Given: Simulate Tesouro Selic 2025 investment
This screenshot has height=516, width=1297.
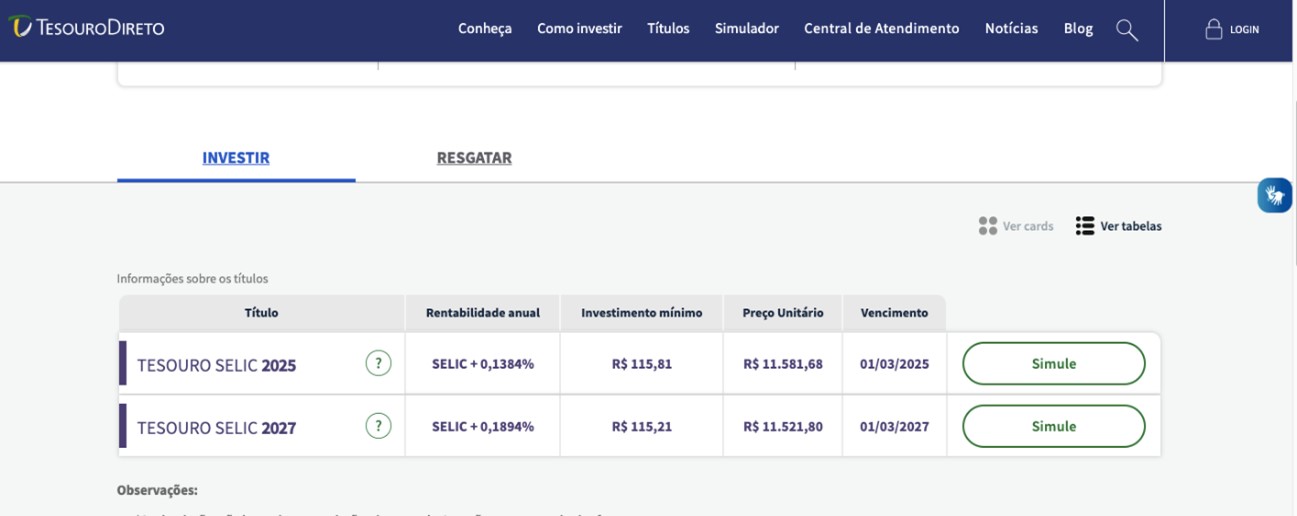Looking at the screenshot, I should pos(1054,364).
